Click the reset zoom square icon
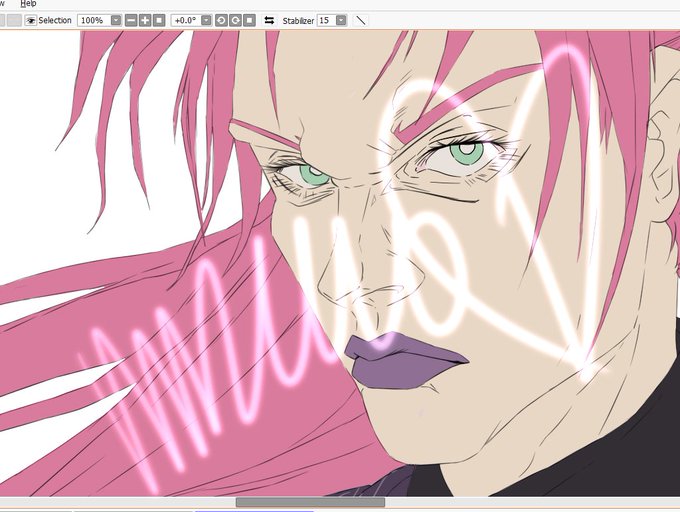This screenshot has height=512, width=680. click(x=159, y=20)
